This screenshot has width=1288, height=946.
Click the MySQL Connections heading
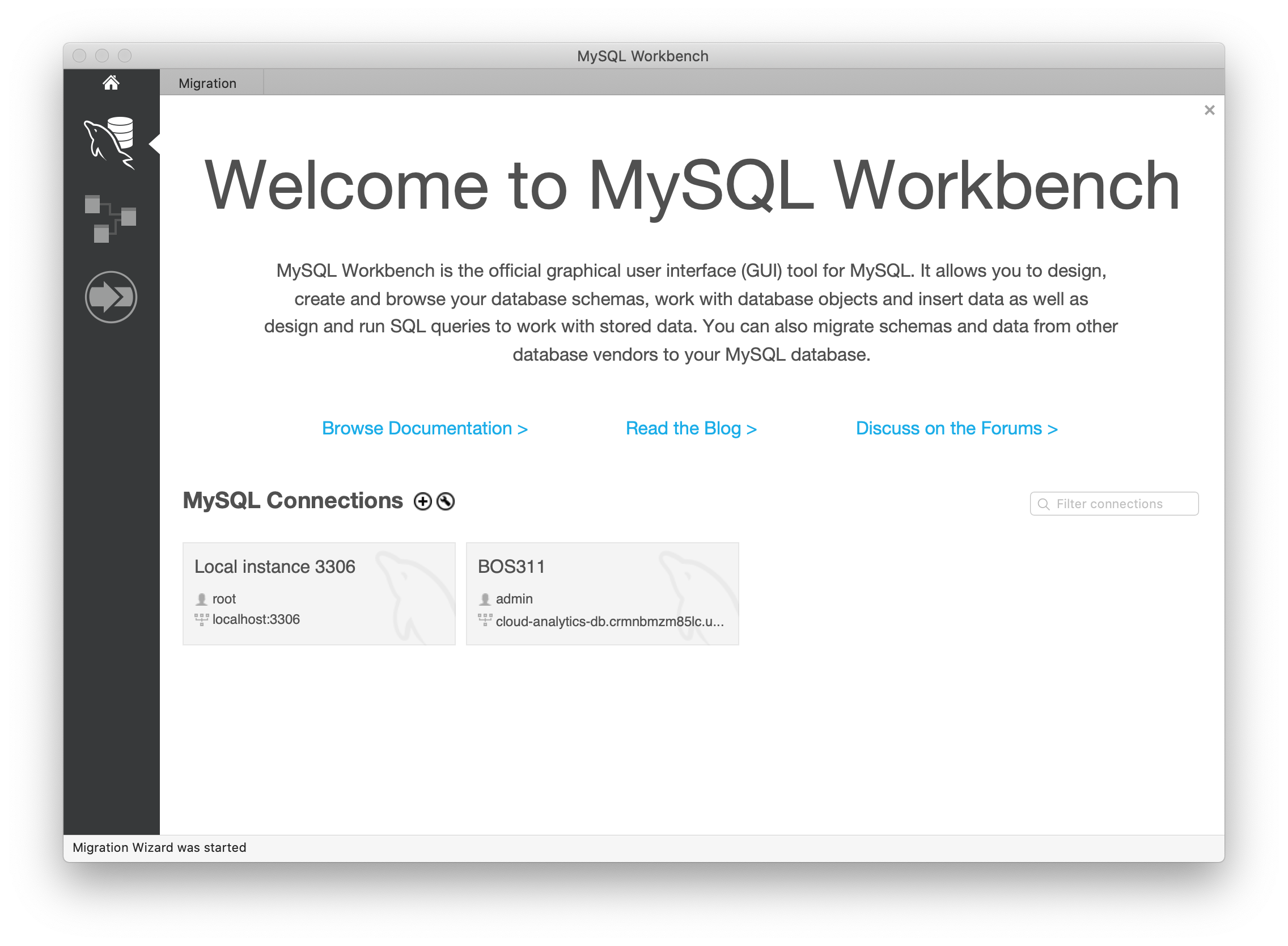pyautogui.click(x=293, y=501)
